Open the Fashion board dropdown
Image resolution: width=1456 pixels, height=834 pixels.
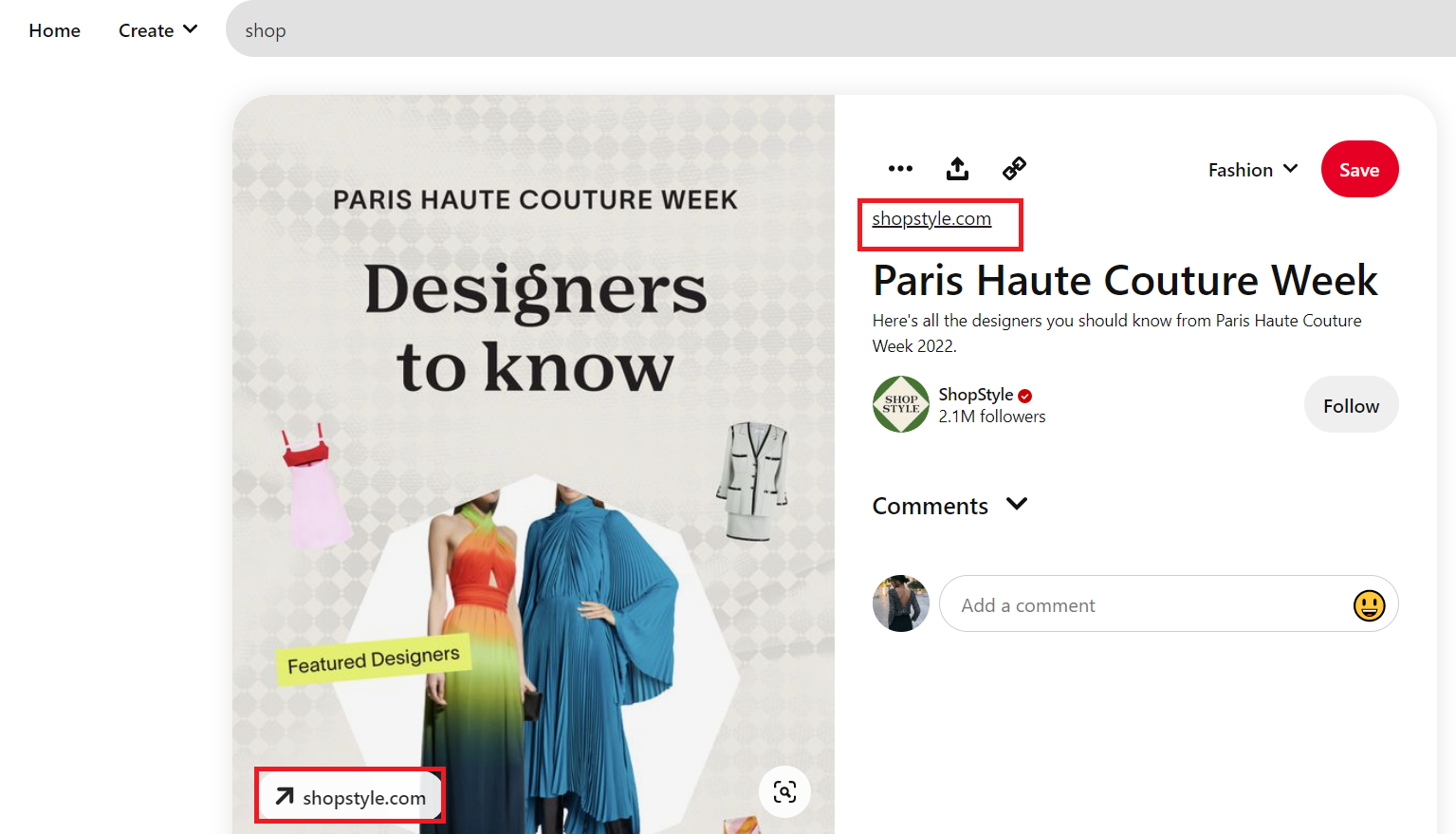tap(1252, 170)
